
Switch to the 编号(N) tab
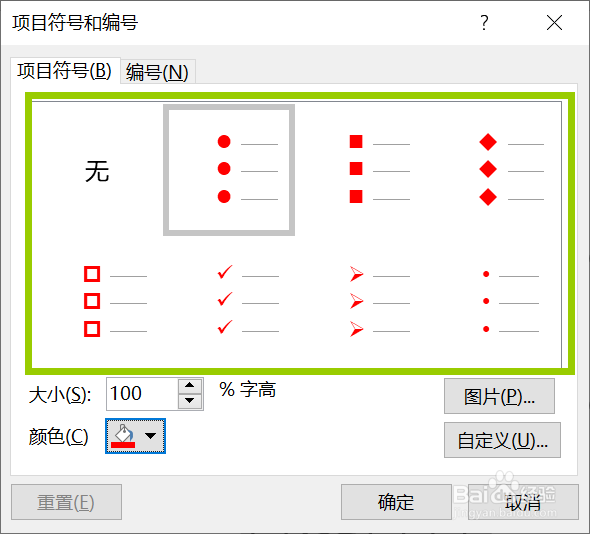157,72
